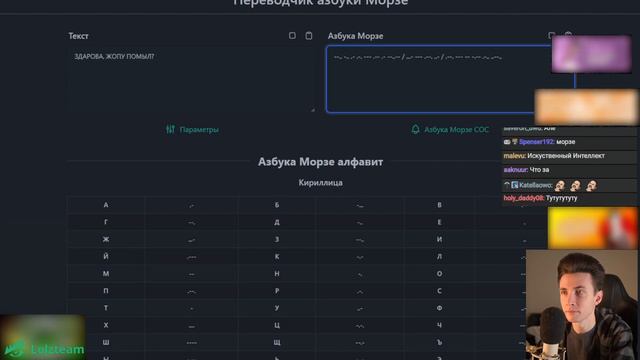Click the letter Х table cell
Screen dimensions: 640x360
point(106,325)
